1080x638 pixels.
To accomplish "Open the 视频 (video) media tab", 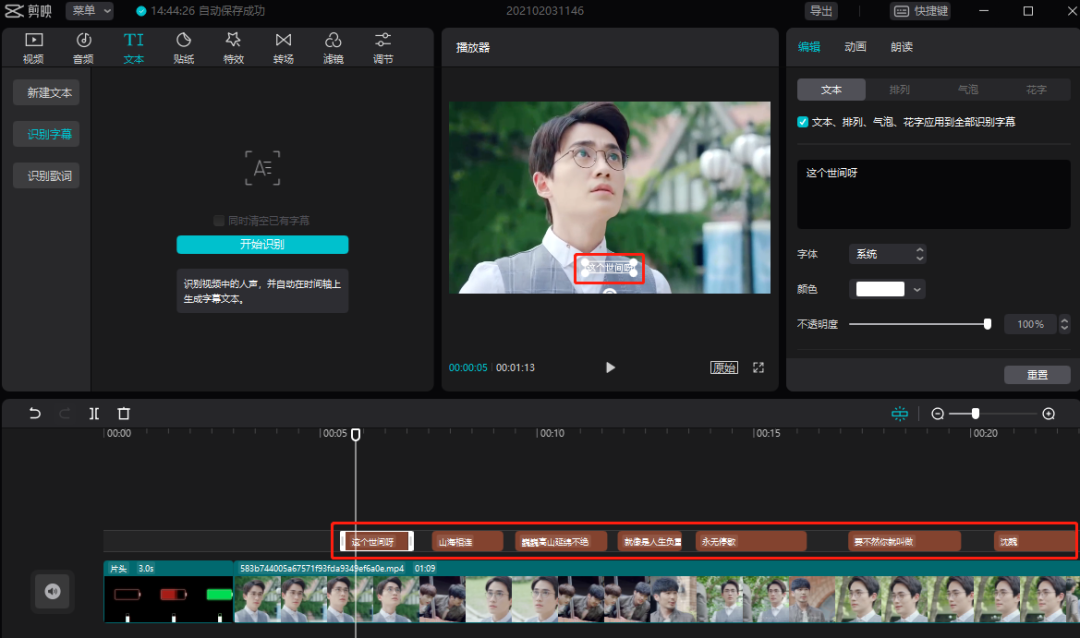I will [x=33, y=48].
